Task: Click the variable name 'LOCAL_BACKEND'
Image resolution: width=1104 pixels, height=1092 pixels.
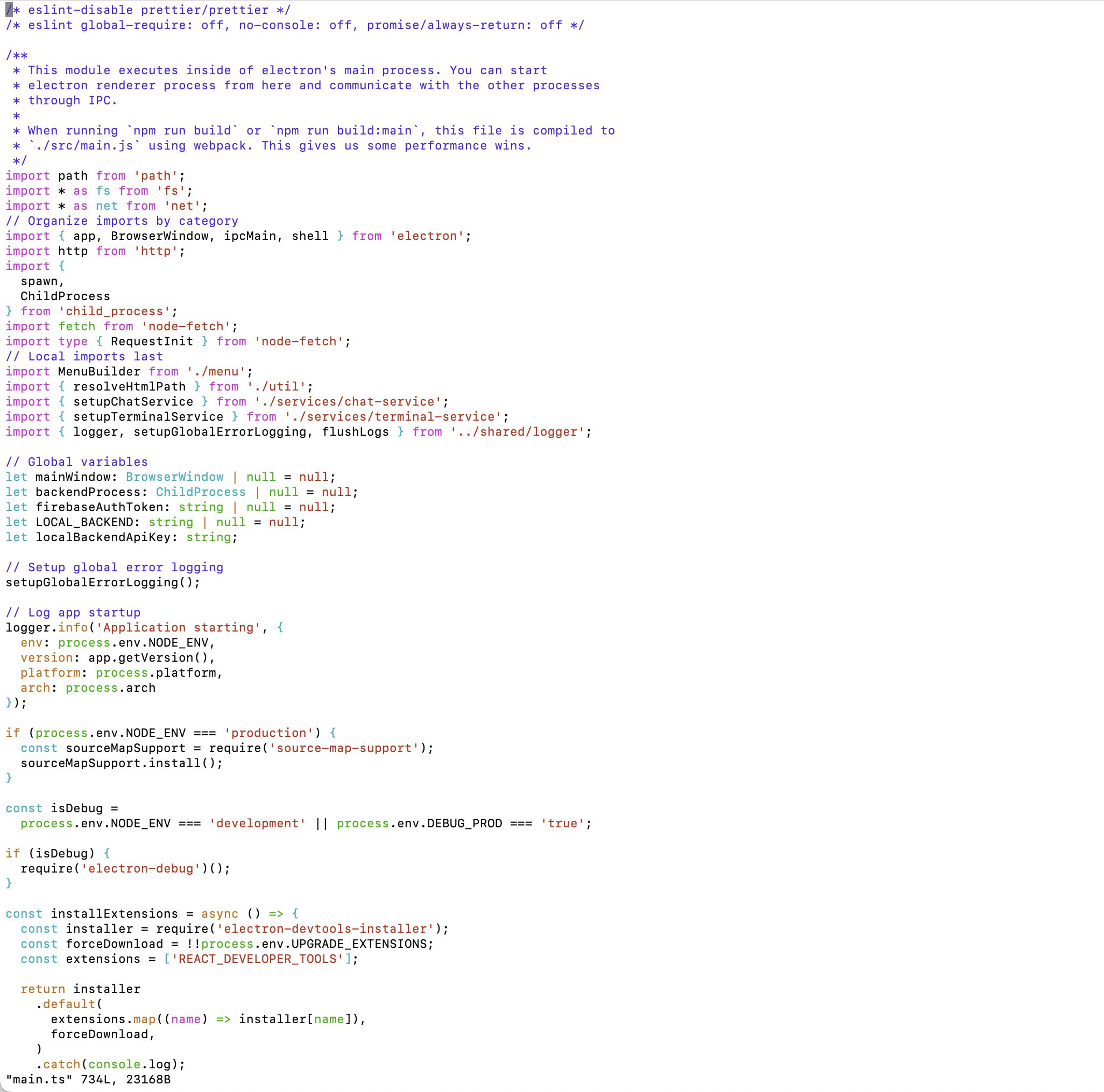Action: pos(84,522)
